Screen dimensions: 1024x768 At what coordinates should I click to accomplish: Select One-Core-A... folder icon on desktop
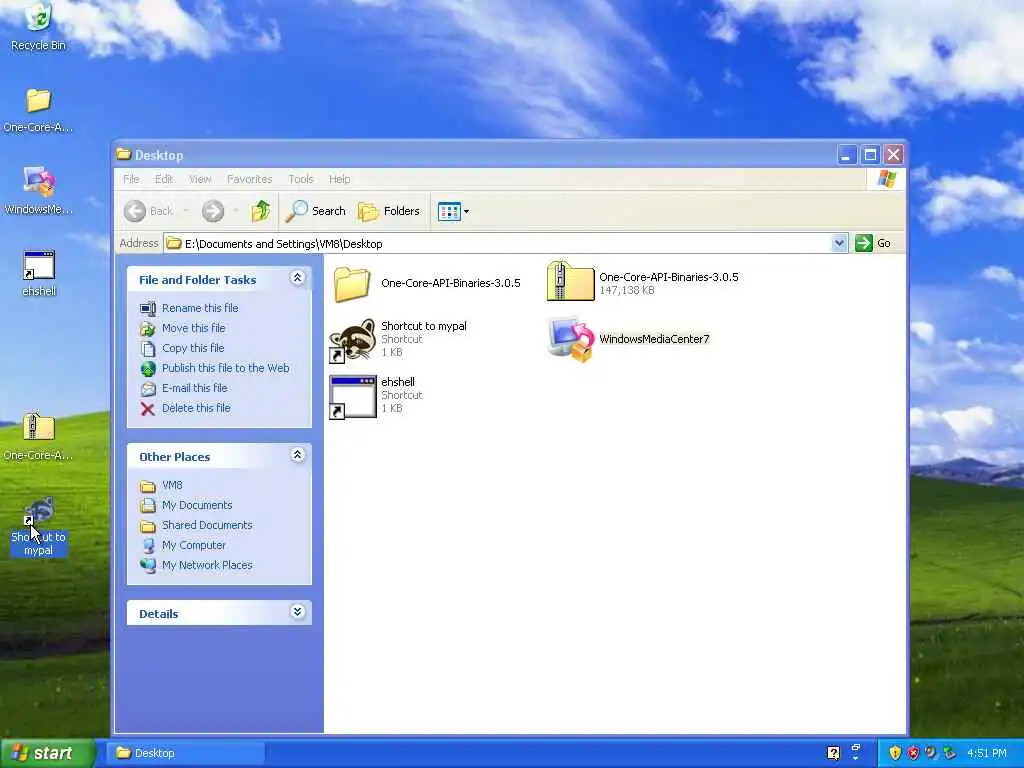pos(39,110)
